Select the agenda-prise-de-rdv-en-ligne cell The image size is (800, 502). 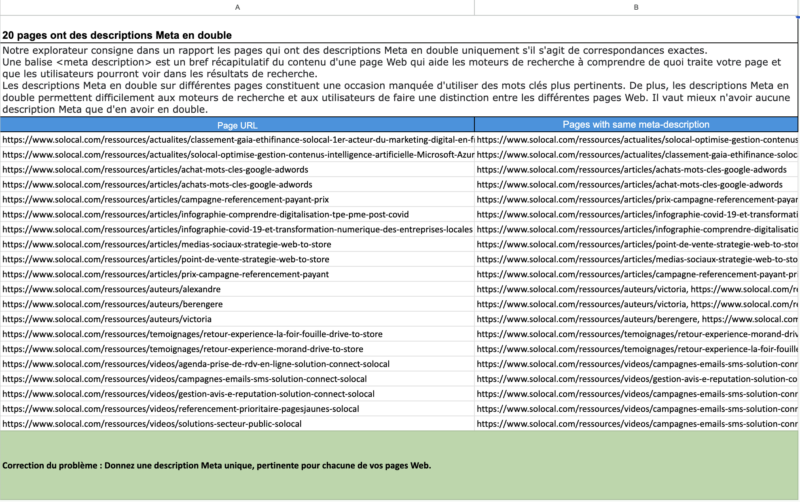[237, 364]
